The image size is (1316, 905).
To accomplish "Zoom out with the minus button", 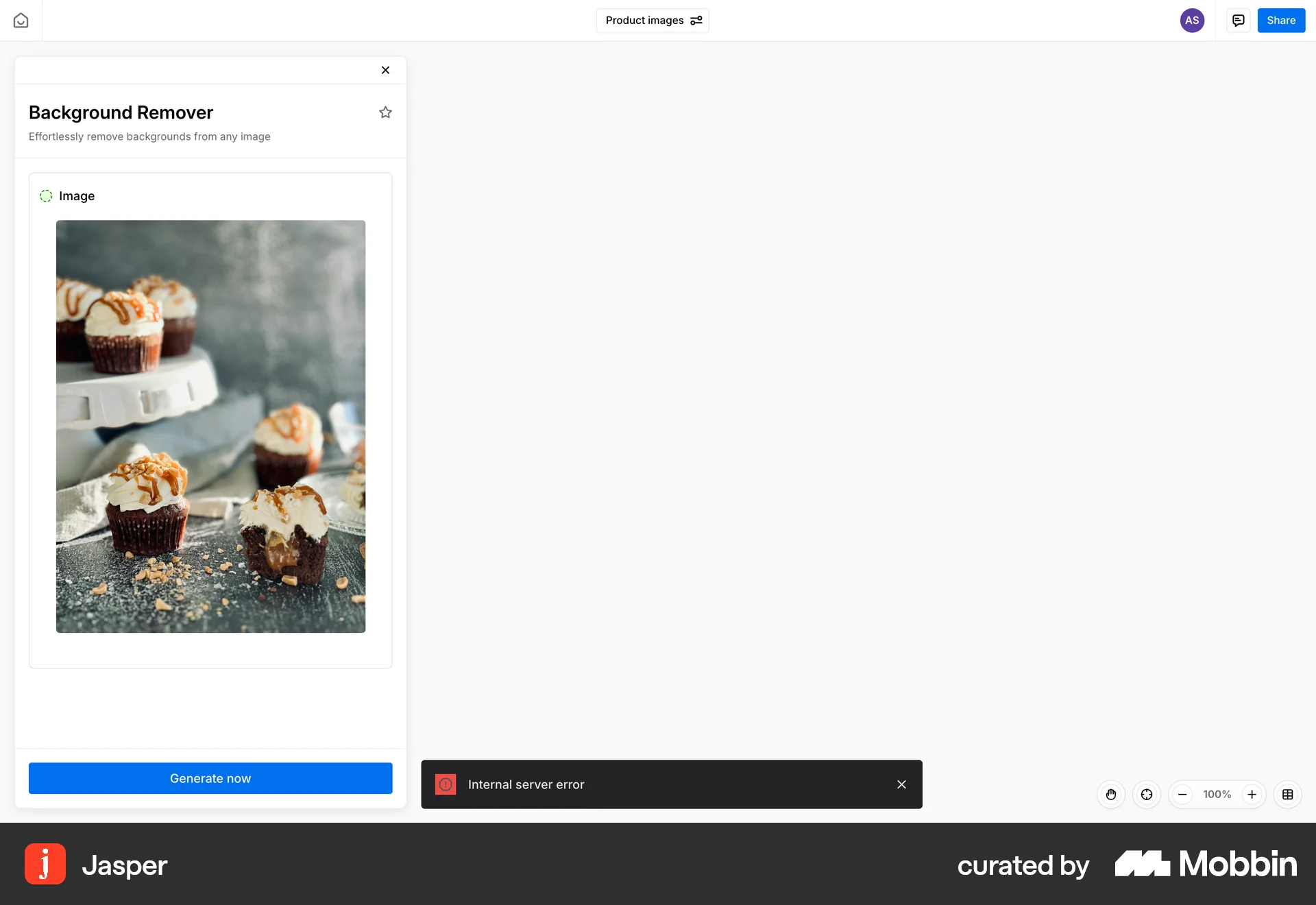I will coord(1182,794).
